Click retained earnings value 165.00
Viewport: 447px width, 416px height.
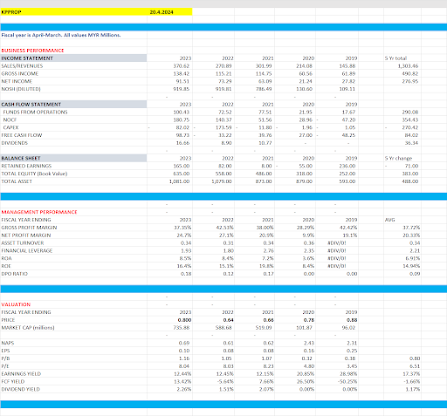pos(182,166)
